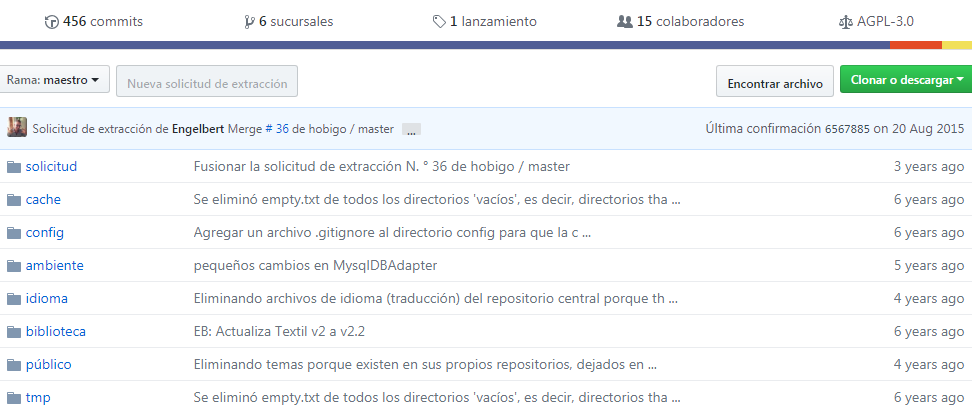Open commit 'Eliminando temas porque existen'
The width and height of the screenshot is (972, 410).
pyautogui.click(x=425, y=365)
